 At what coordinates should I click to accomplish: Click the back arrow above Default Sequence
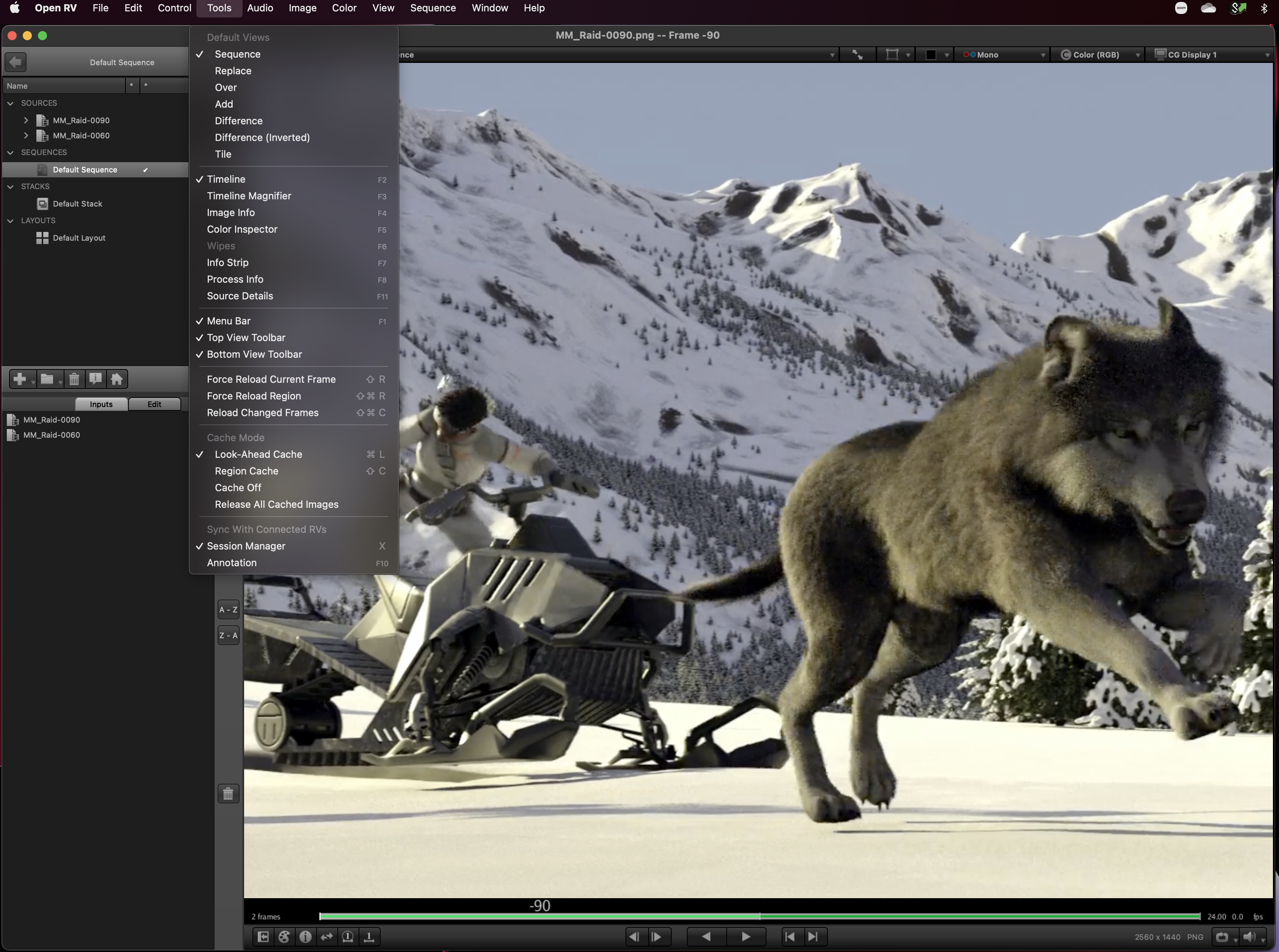click(16, 62)
